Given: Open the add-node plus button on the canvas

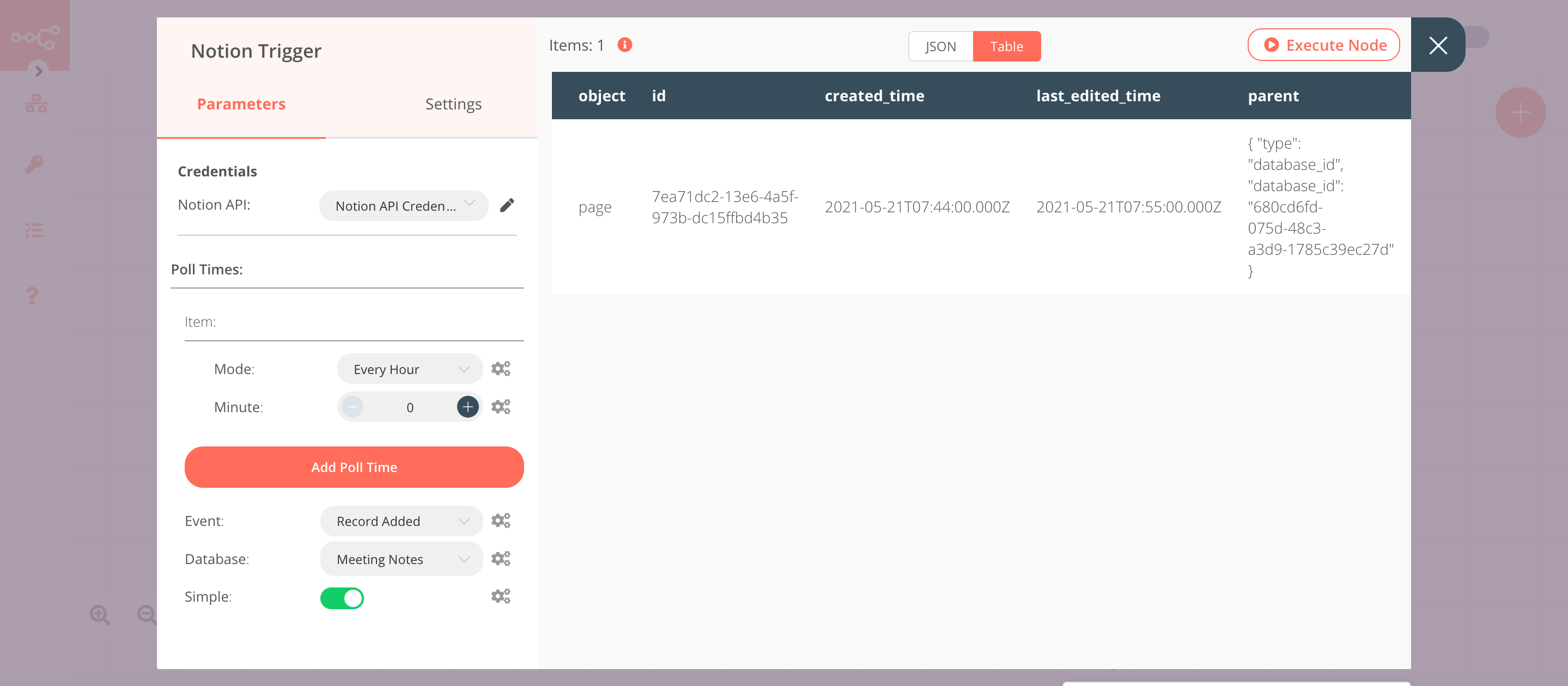Looking at the screenshot, I should [1520, 112].
